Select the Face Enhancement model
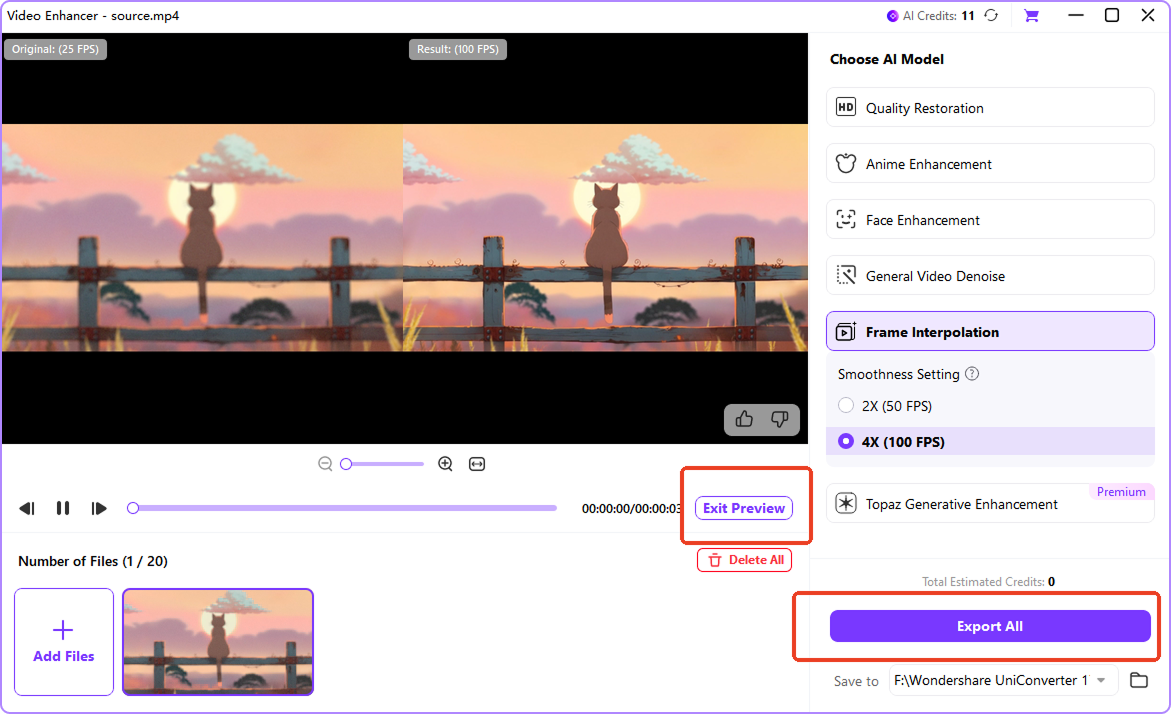The image size is (1171, 714). [x=989, y=219]
